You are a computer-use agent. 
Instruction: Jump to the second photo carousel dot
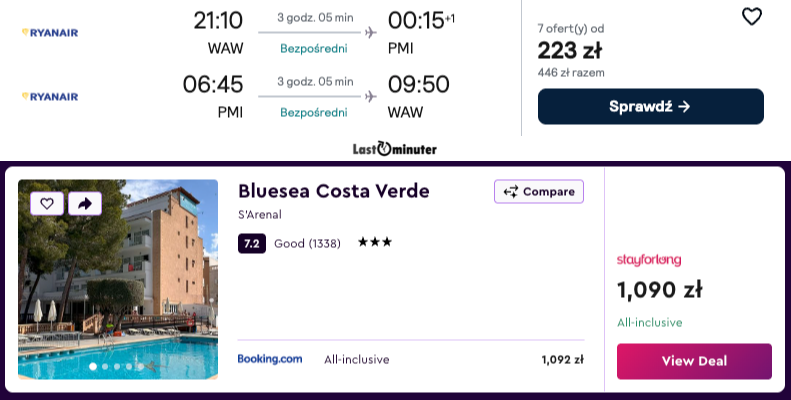106,367
